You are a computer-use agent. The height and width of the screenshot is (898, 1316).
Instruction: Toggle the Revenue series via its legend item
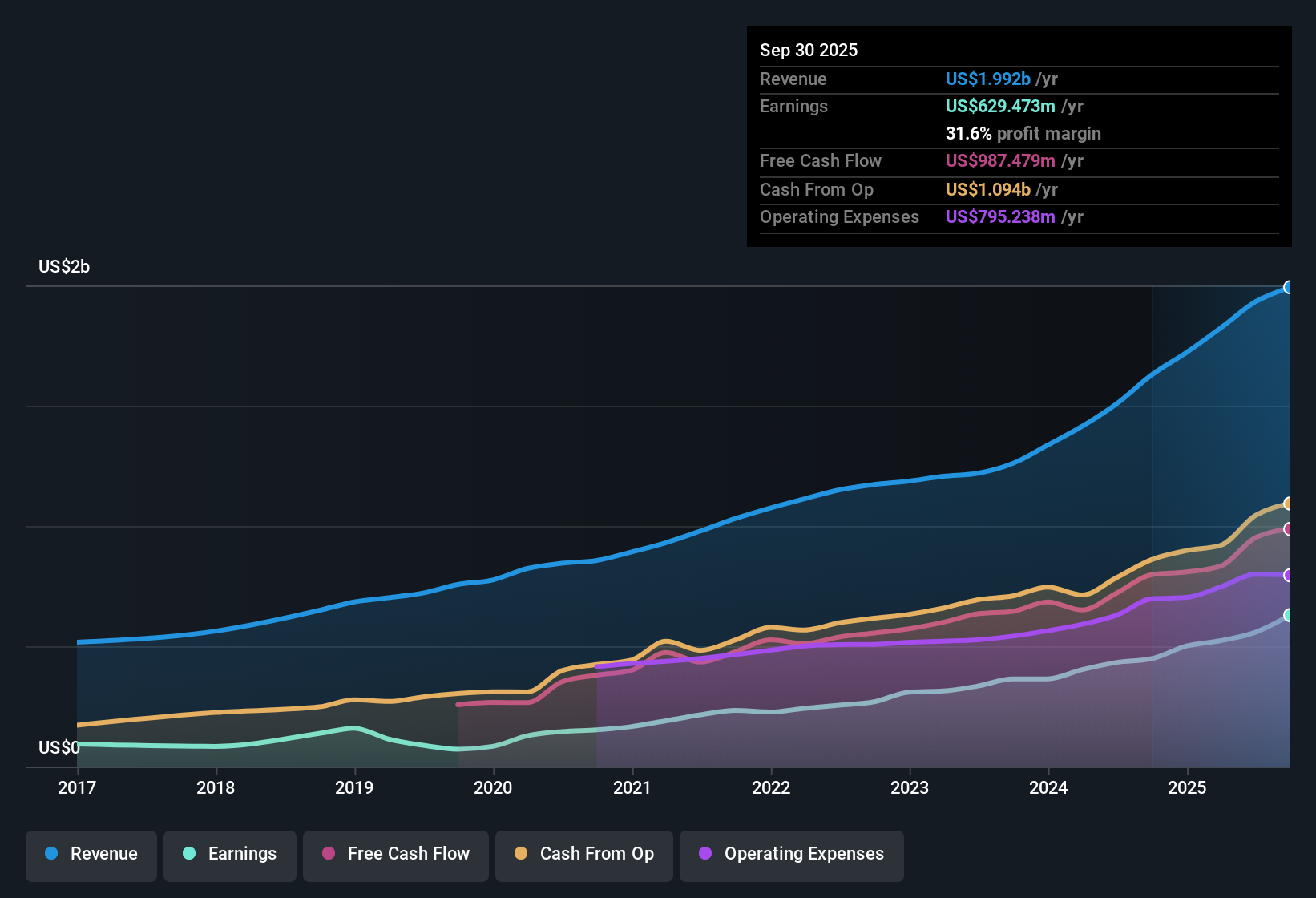click(91, 854)
